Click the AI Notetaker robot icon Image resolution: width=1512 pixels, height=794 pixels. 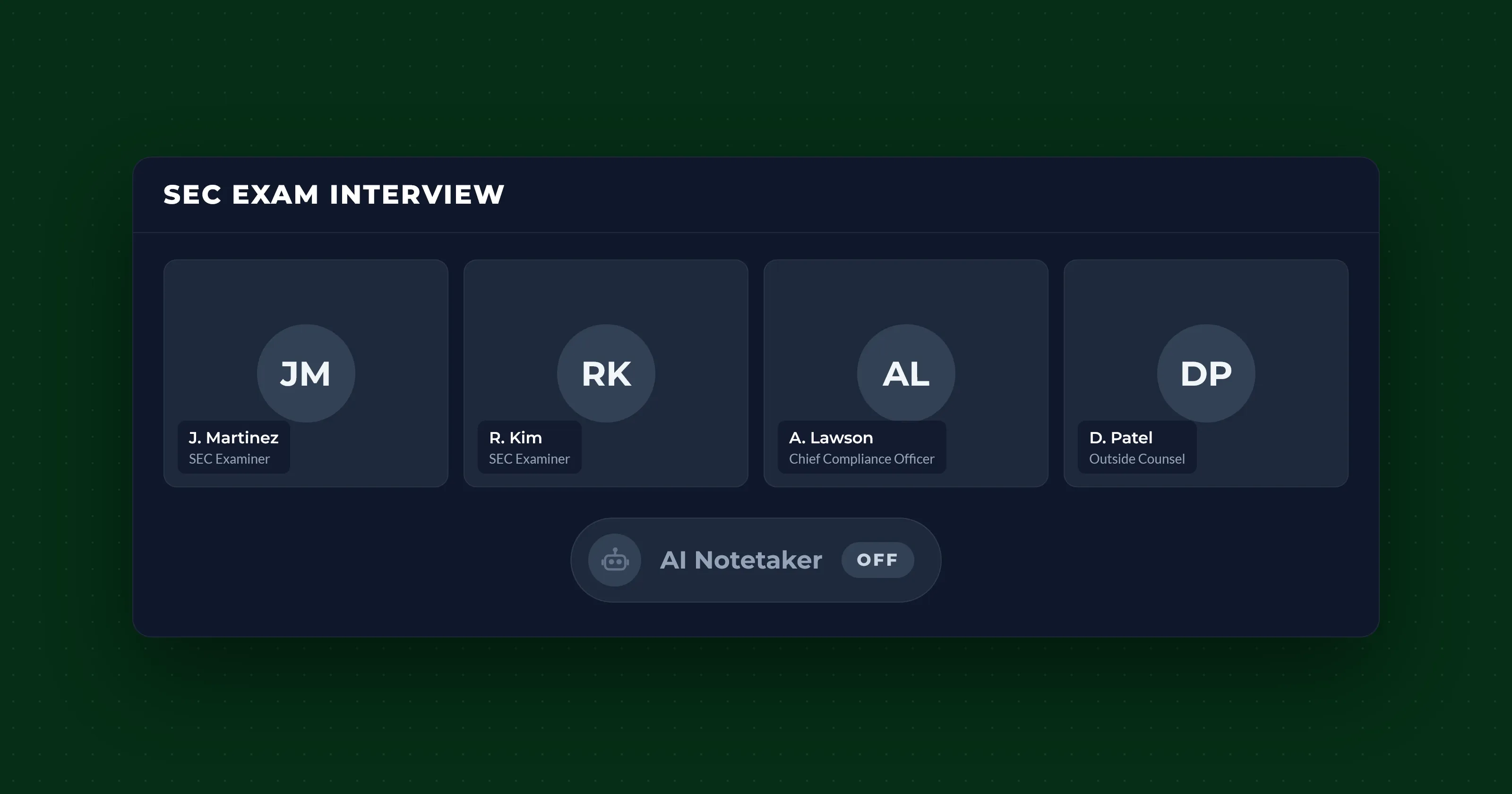click(615, 560)
